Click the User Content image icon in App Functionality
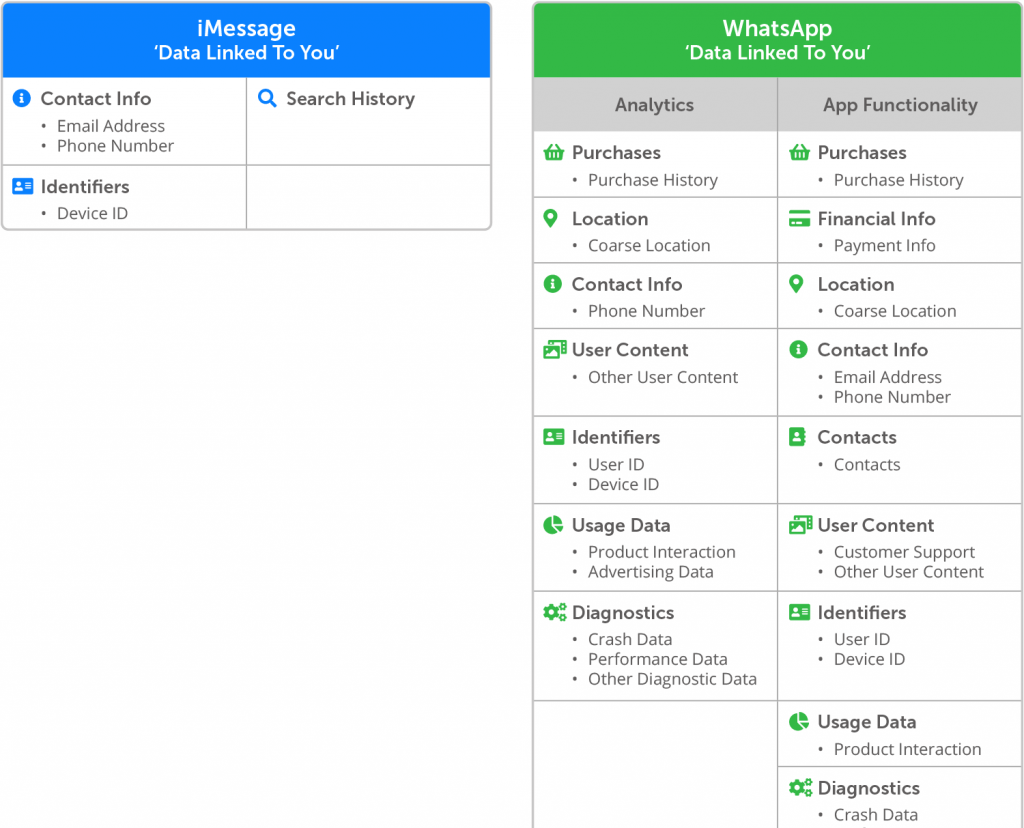 [x=801, y=524]
